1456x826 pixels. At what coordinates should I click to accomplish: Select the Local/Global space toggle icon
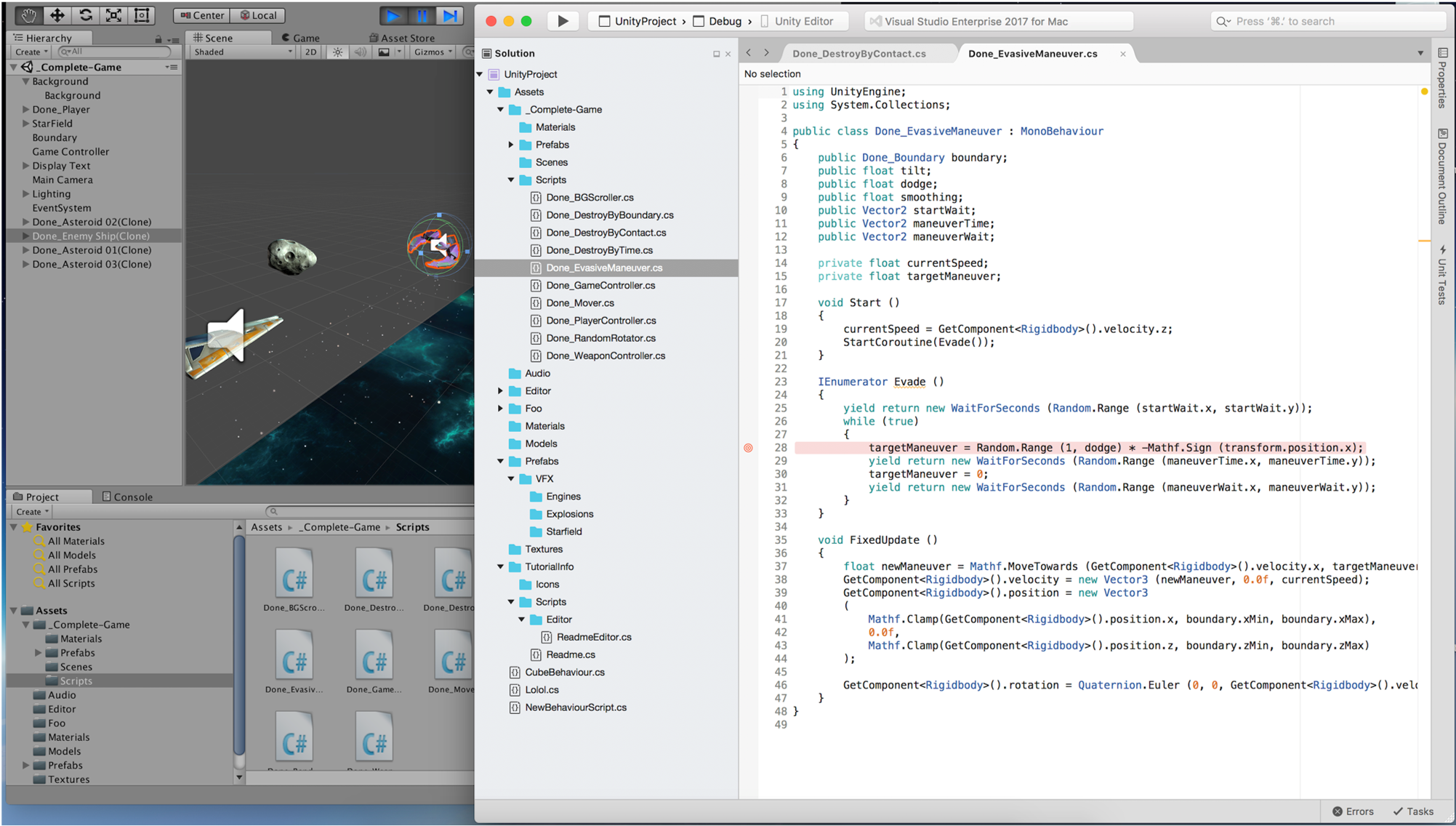(256, 15)
